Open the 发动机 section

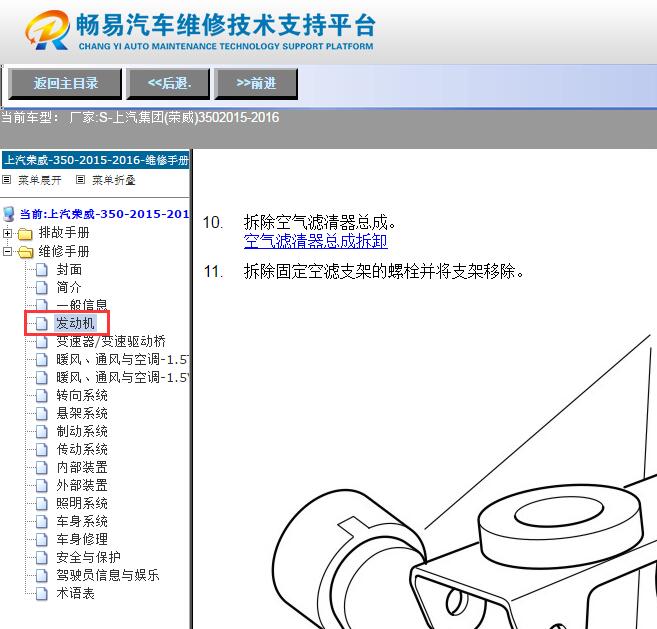click(x=75, y=323)
